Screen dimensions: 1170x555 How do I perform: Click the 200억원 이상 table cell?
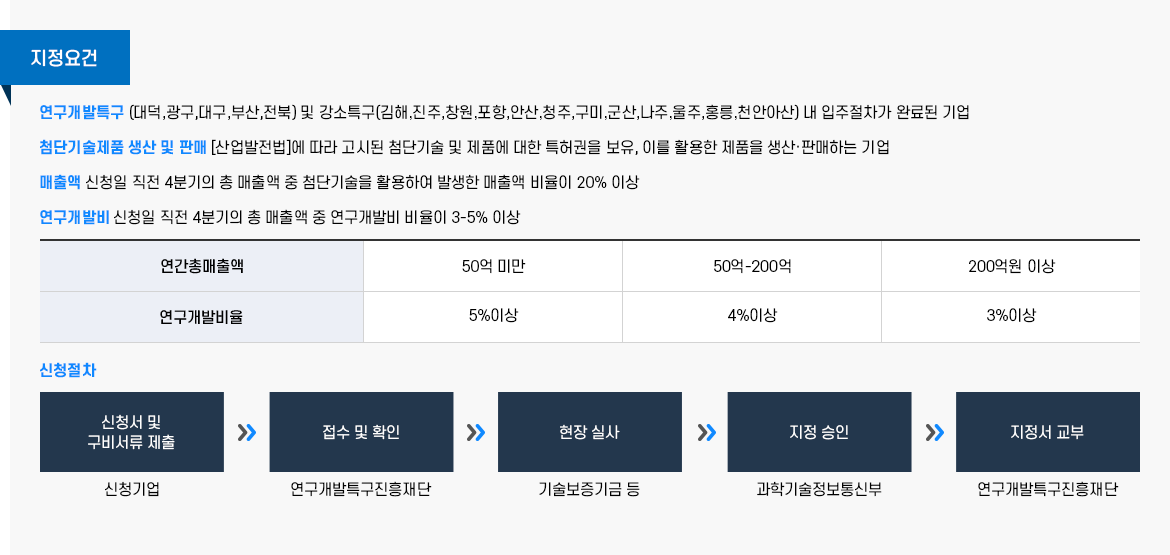(x=1011, y=266)
